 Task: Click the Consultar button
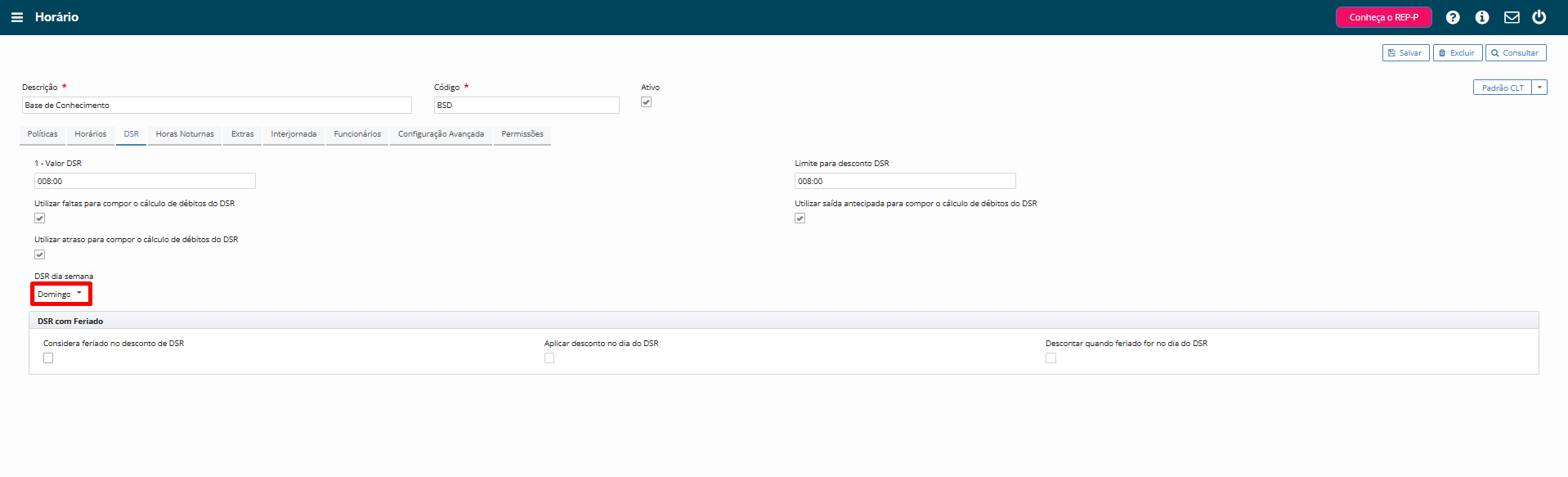pyautogui.click(x=1516, y=53)
